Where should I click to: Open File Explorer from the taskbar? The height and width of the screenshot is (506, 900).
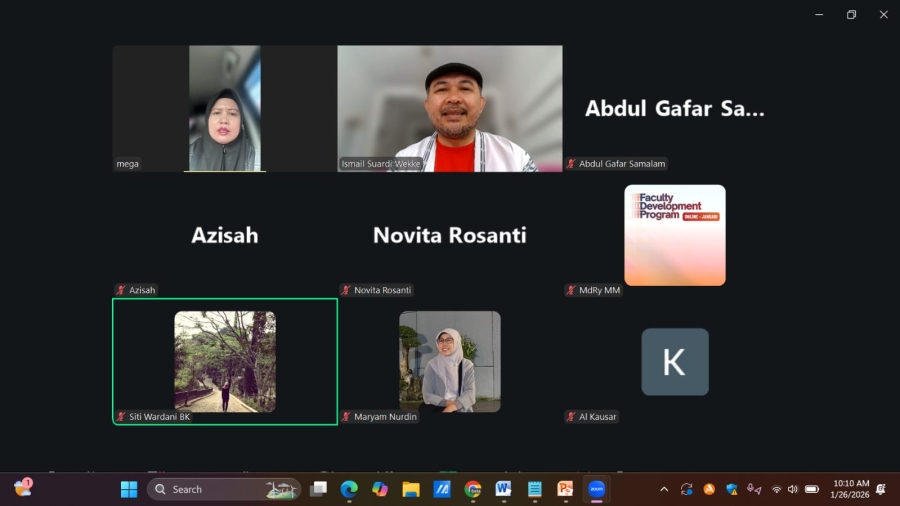click(x=411, y=489)
